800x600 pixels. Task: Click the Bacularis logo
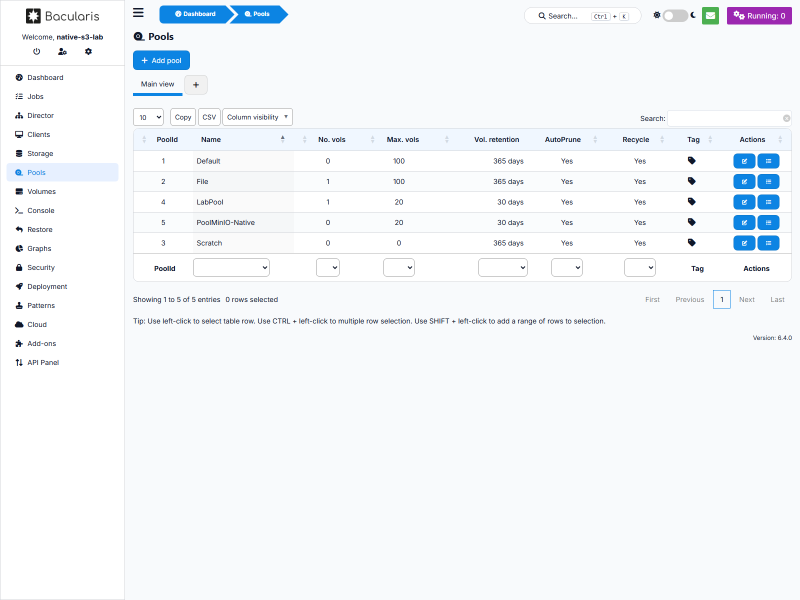62,16
